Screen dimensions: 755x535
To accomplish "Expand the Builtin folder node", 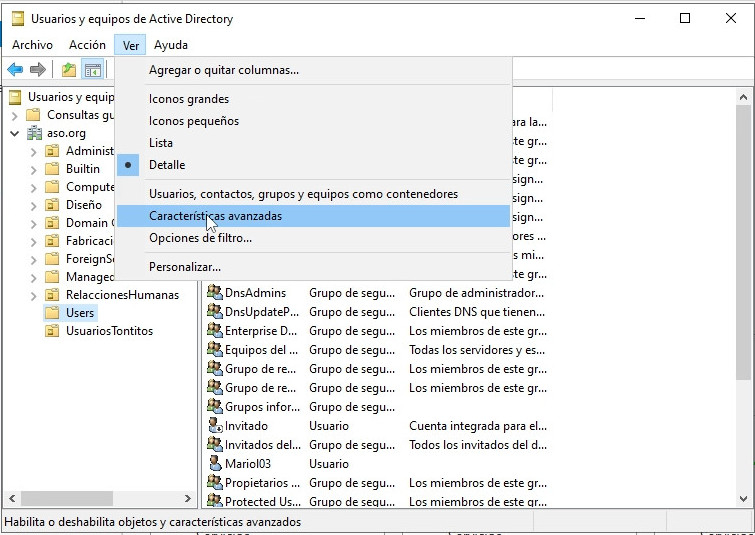I will [x=33, y=169].
